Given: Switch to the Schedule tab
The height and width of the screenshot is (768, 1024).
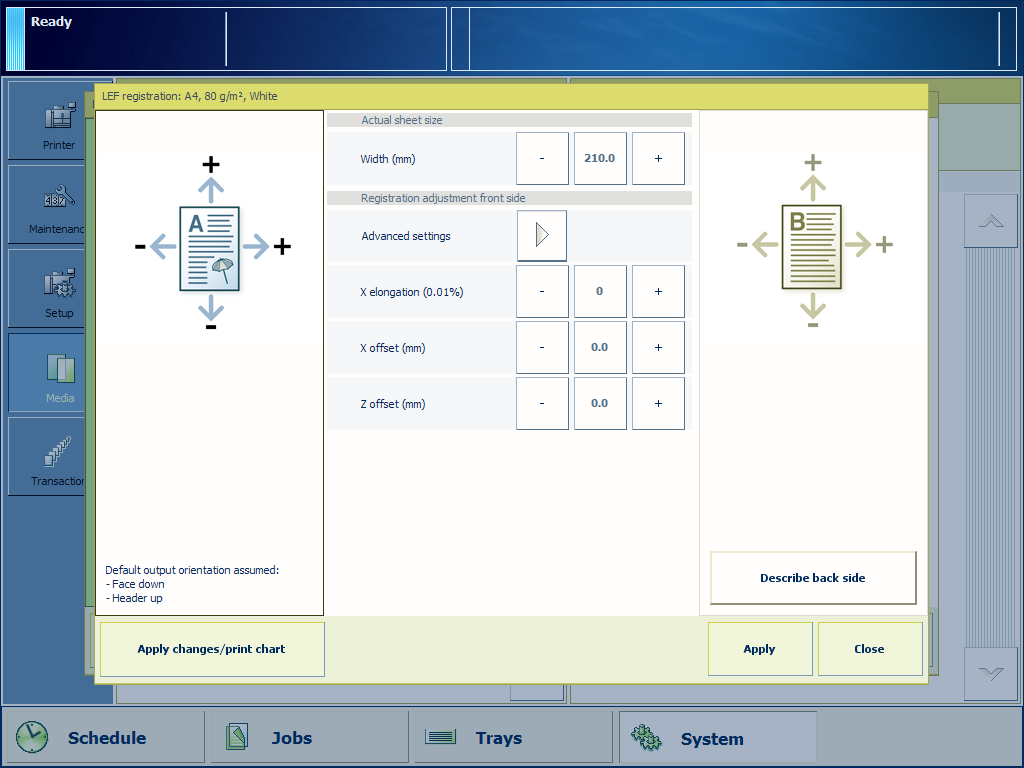Looking at the screenshot, I should click(x=104, y=738).
